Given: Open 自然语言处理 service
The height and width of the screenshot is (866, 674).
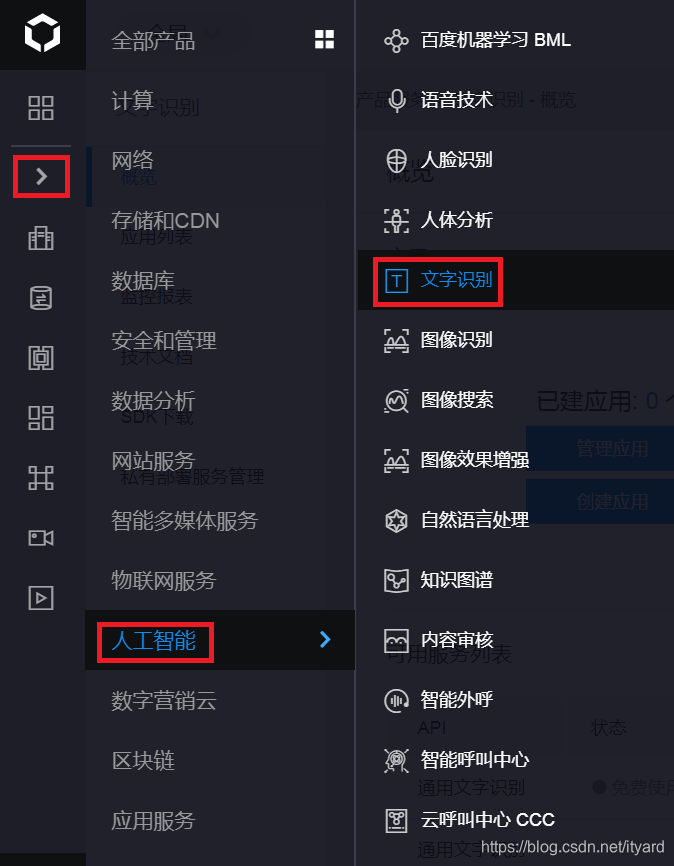Looking at the screenshot, I should (475, 520).
